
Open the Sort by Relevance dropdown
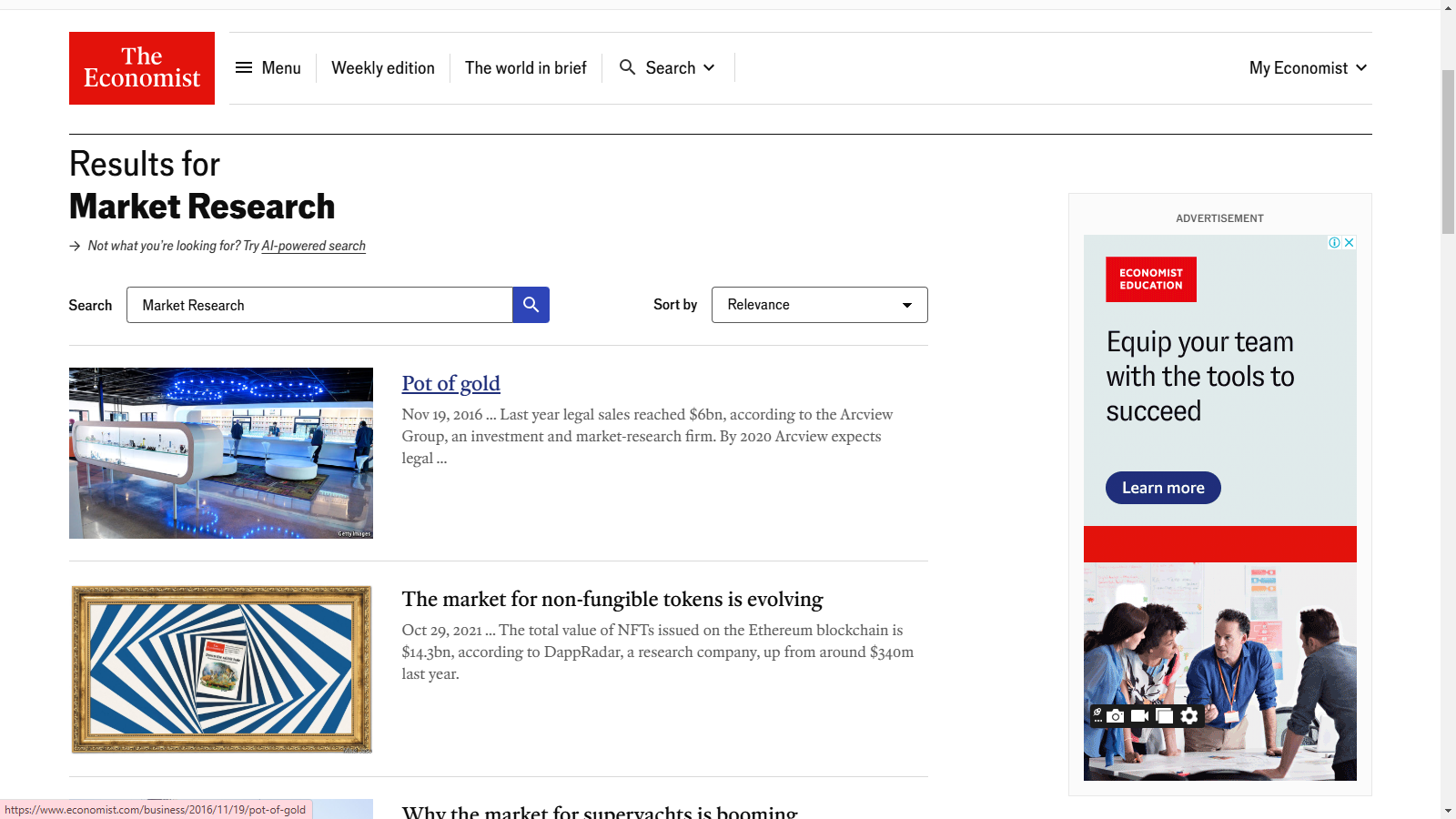pyautogui.click(x=819, y=305)
